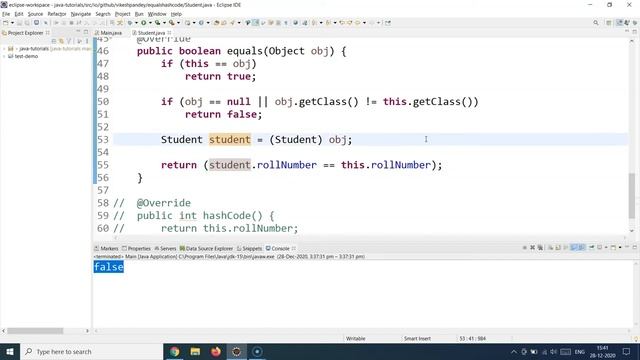Image resolution: width=640 pixels, height=360 pixels.
Task: Click the New file toolbar icon
Action: coord(6,23)
